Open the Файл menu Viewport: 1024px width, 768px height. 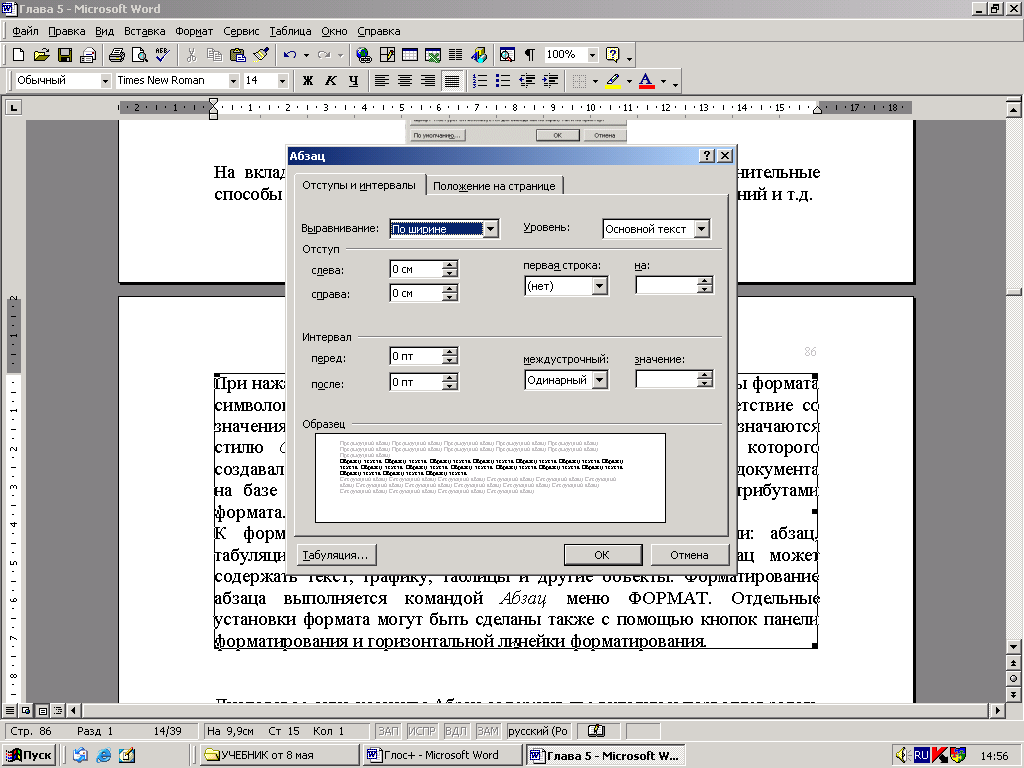[x=25, y=31]
